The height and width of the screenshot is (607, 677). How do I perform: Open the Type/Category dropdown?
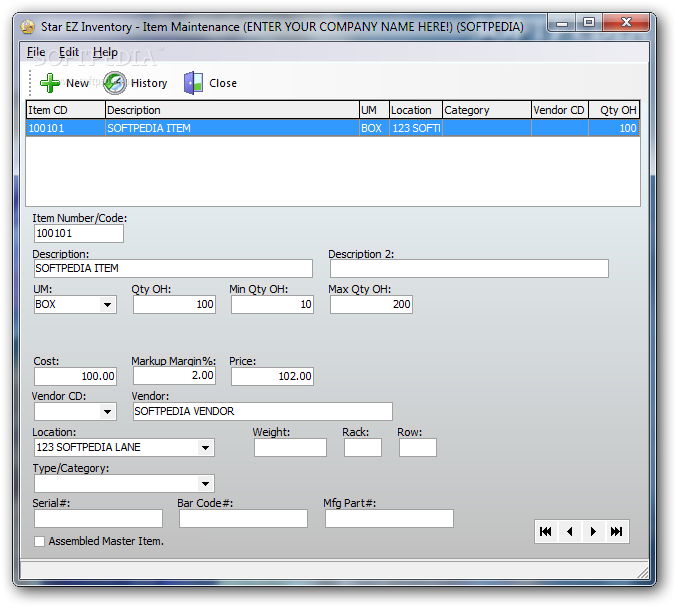click(206, 484)
